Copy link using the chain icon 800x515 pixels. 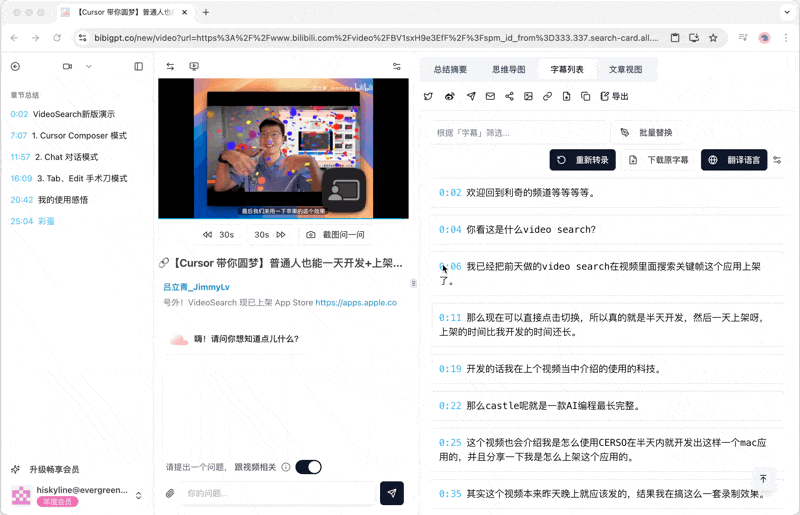[x=547, y=96]
